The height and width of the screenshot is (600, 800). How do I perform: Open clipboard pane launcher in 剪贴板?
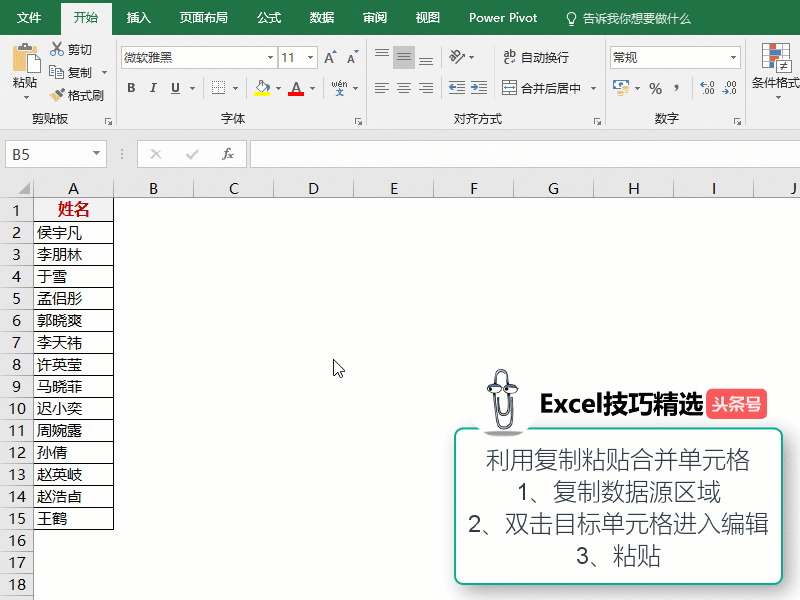click(108, 121)
